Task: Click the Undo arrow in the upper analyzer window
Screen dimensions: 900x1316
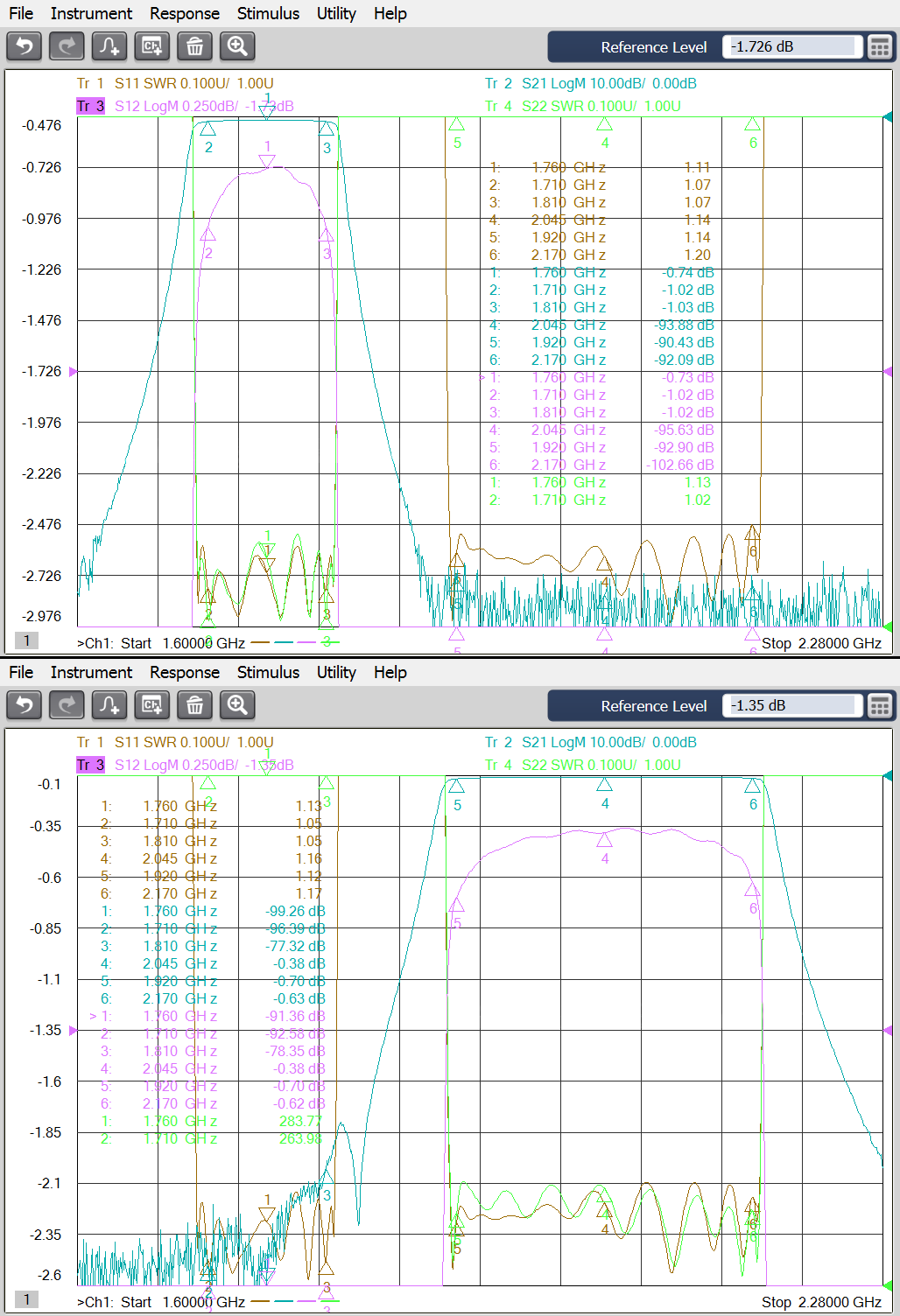Action: pos(25,45)
